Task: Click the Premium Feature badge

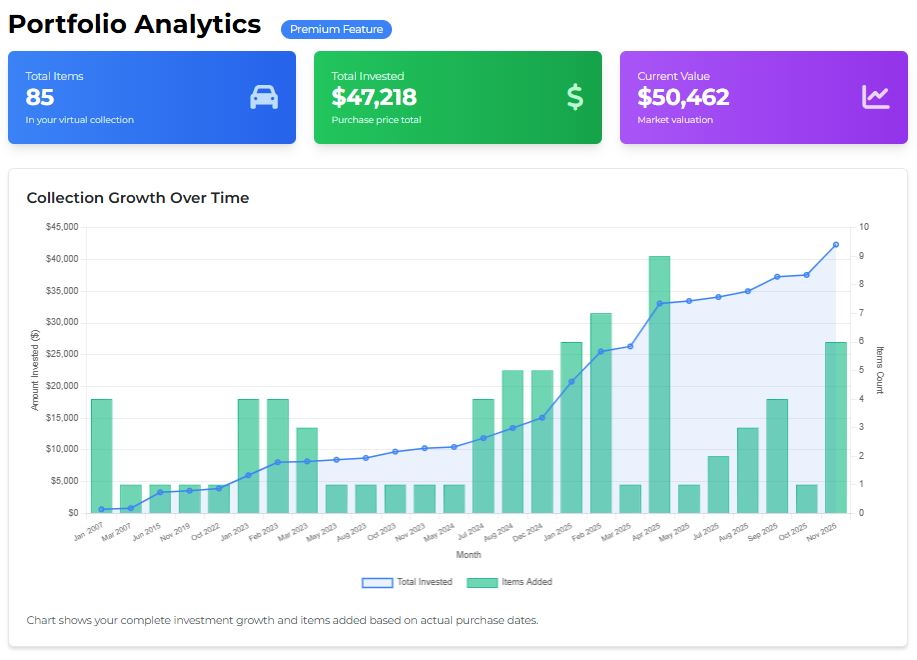Action: coord(336,30)
